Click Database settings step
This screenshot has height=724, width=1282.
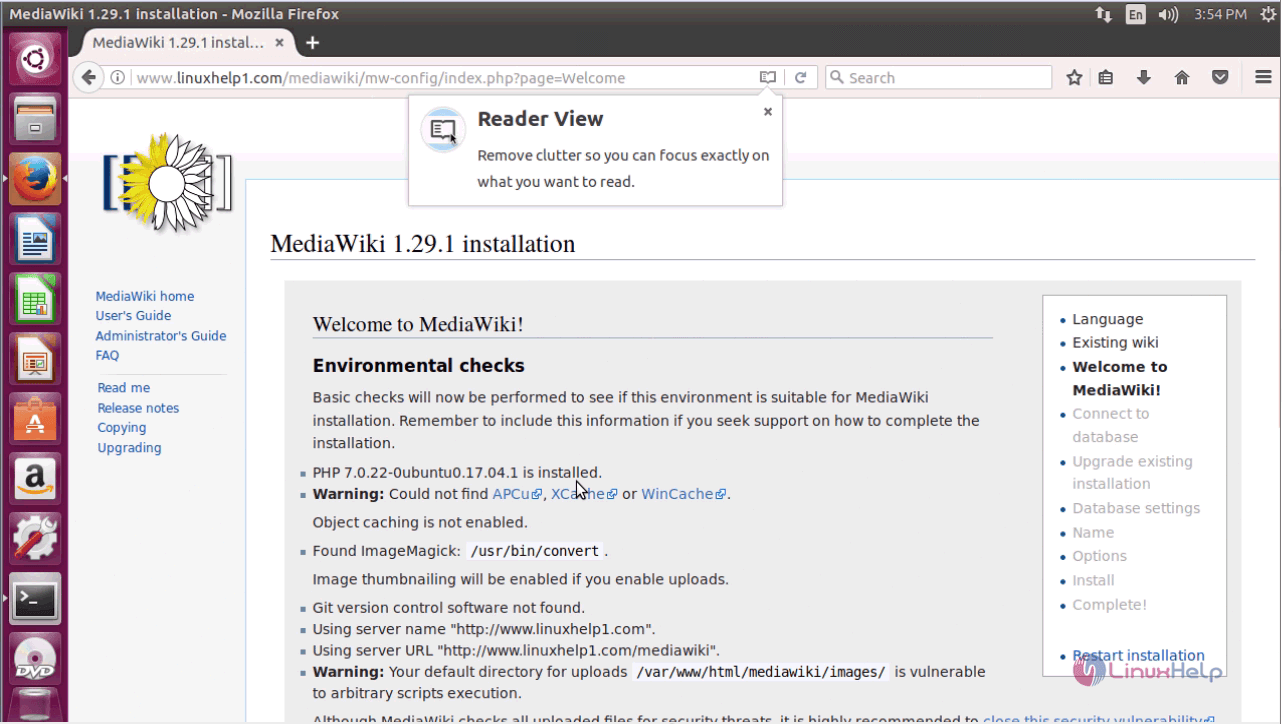(x=1136, y=508)
